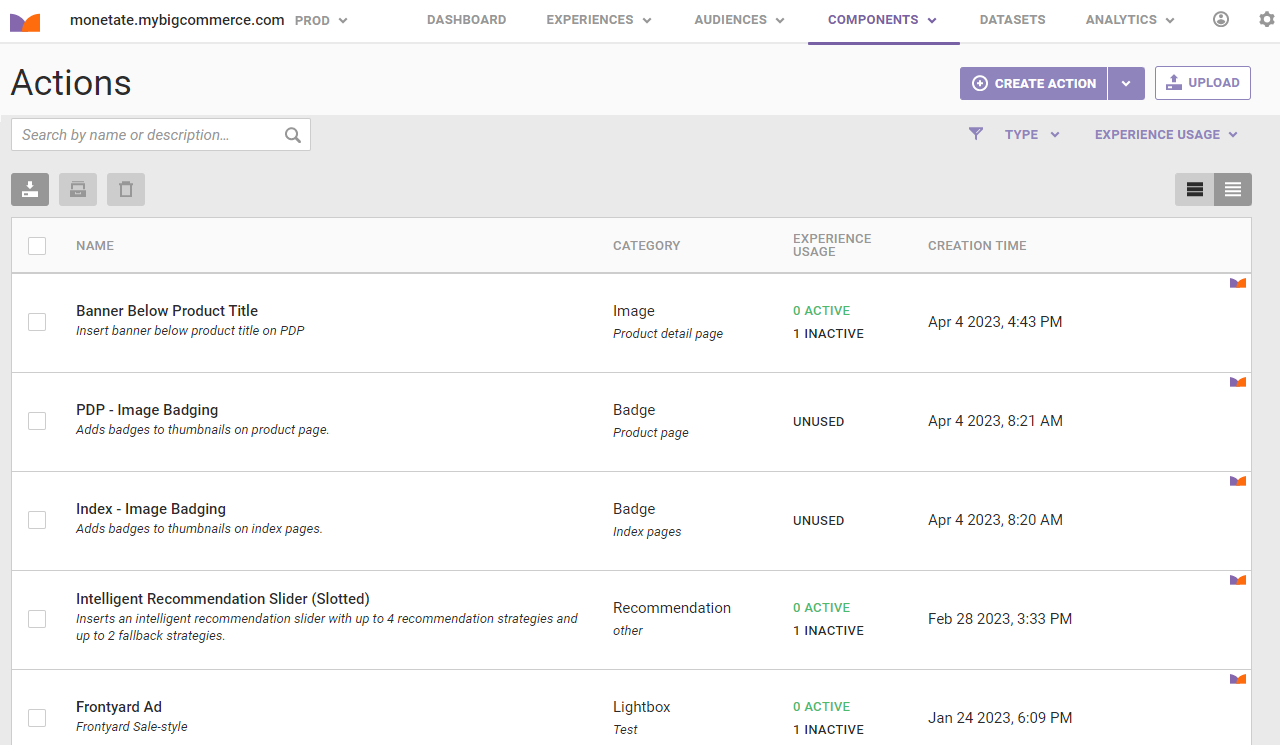Open the Experience Usage filter dropdown
The image size is (1280, 745).
point(1166,135)
